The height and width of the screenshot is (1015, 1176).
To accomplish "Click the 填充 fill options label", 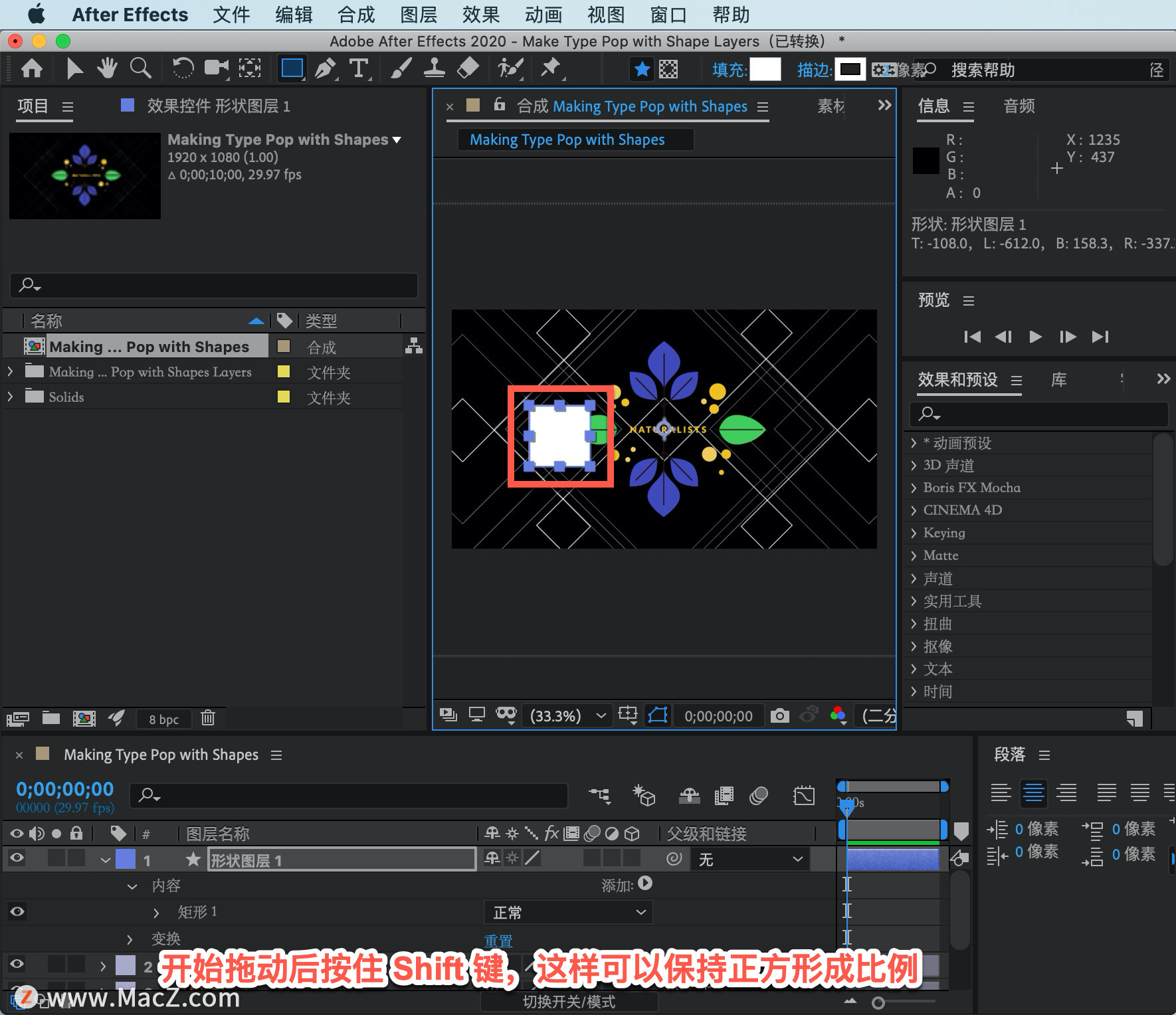I will (730, 70).
